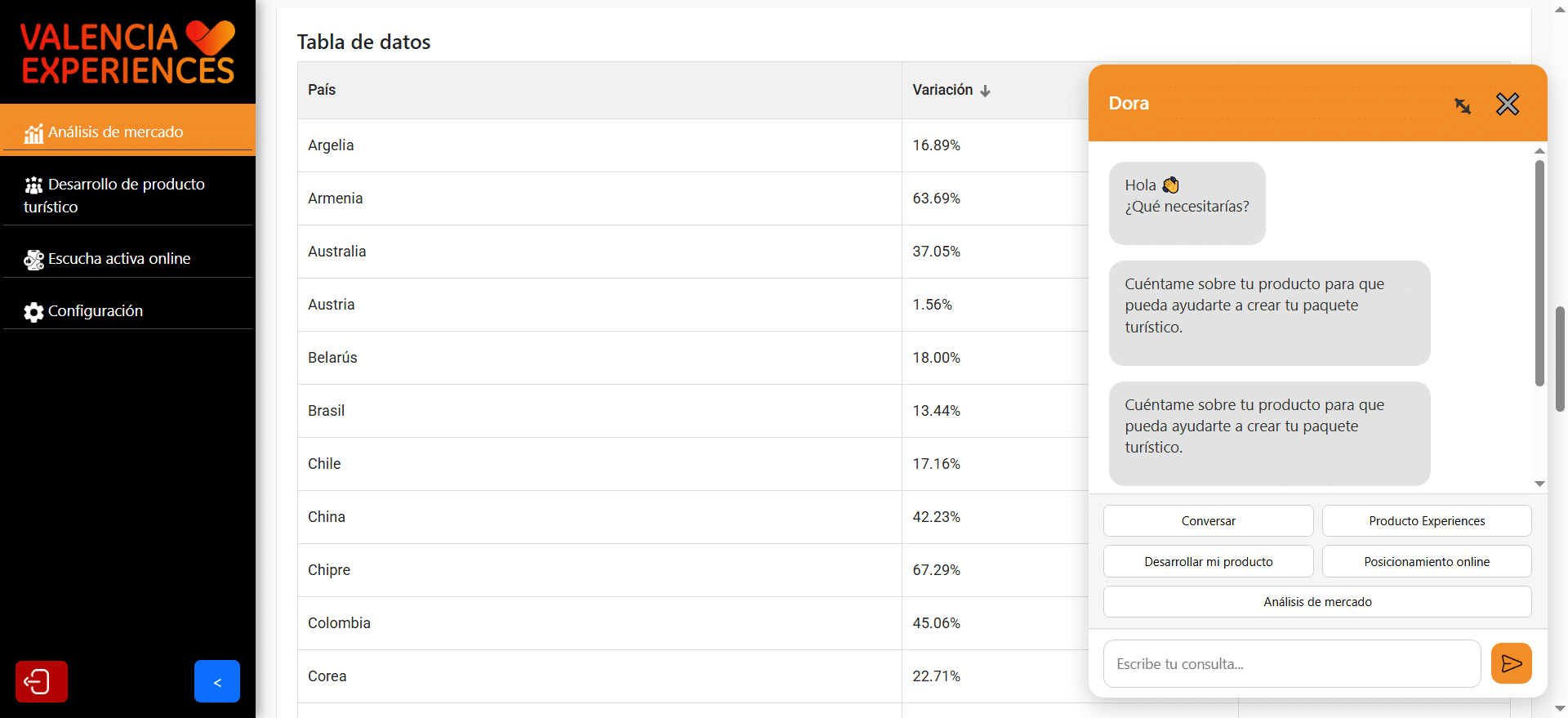Click the Conversar quick reply button
This screenshot has height=718, width=1568.
pos(1208,521)
